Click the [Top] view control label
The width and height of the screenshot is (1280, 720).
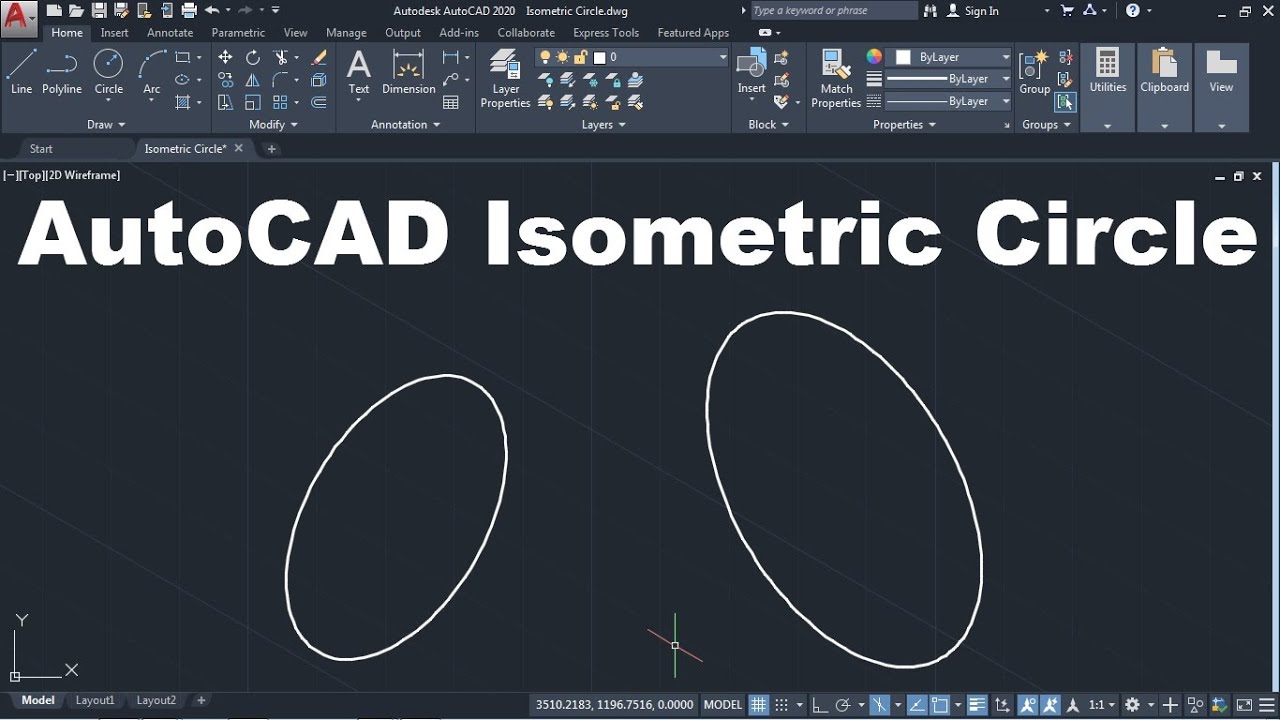31,175
